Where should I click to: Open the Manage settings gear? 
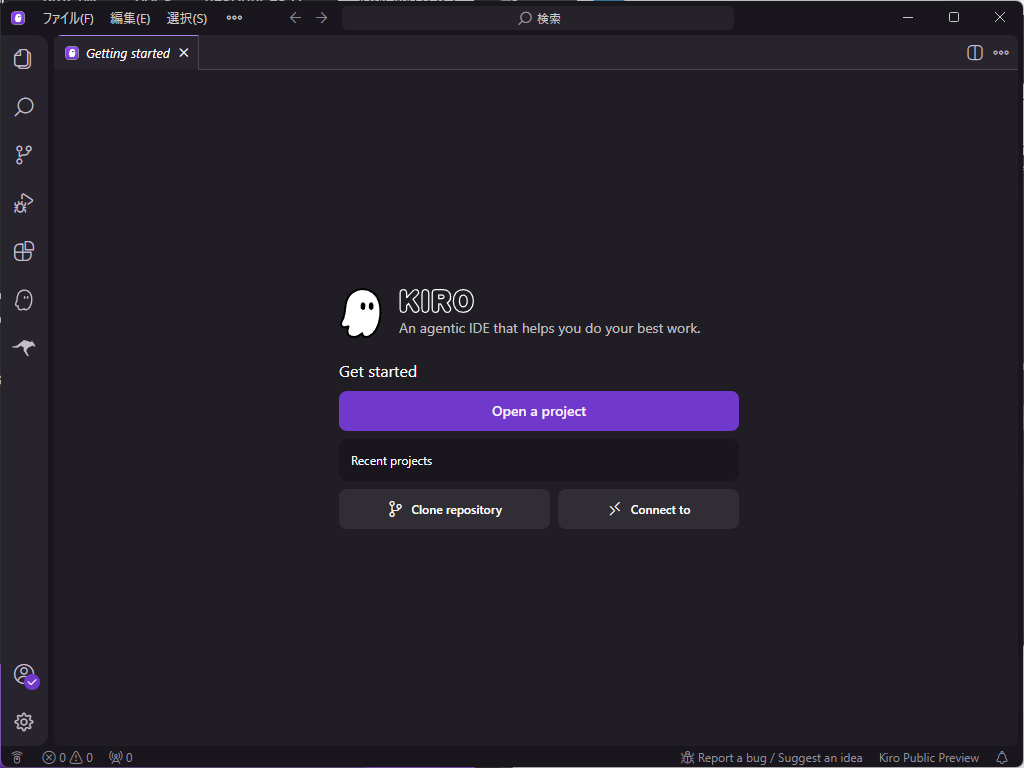[24, 722]
